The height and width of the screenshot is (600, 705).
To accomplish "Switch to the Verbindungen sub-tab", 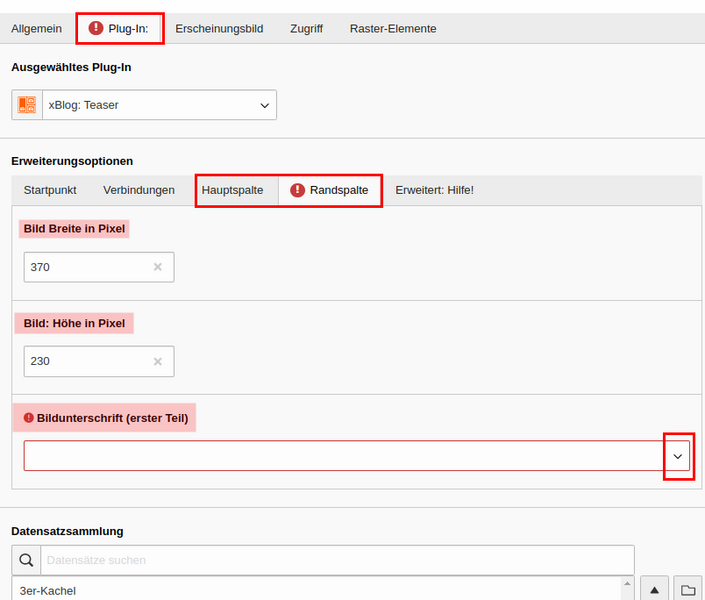I will point(139,190).
